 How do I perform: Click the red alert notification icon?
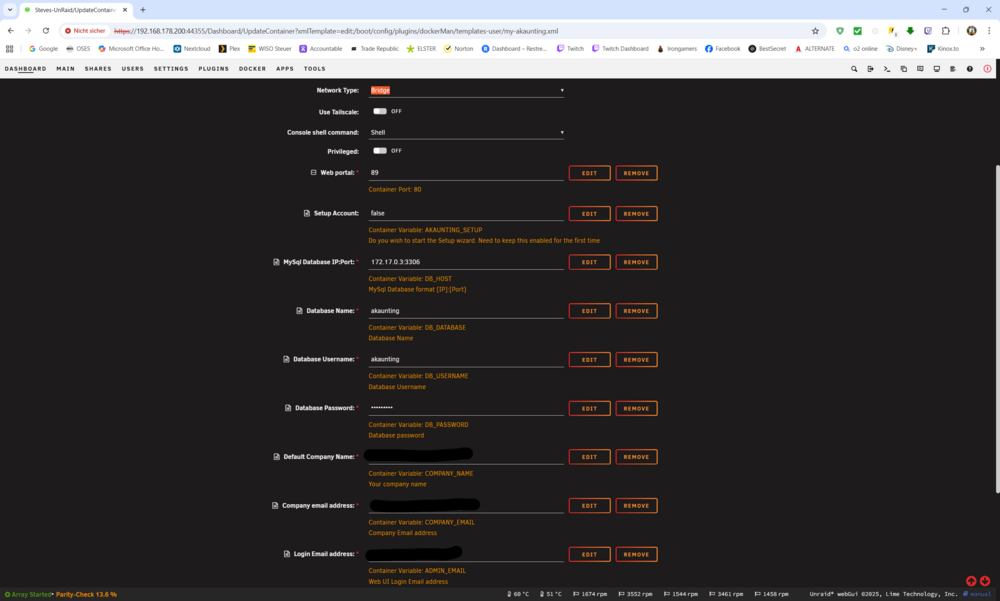[x=987, y=69]
